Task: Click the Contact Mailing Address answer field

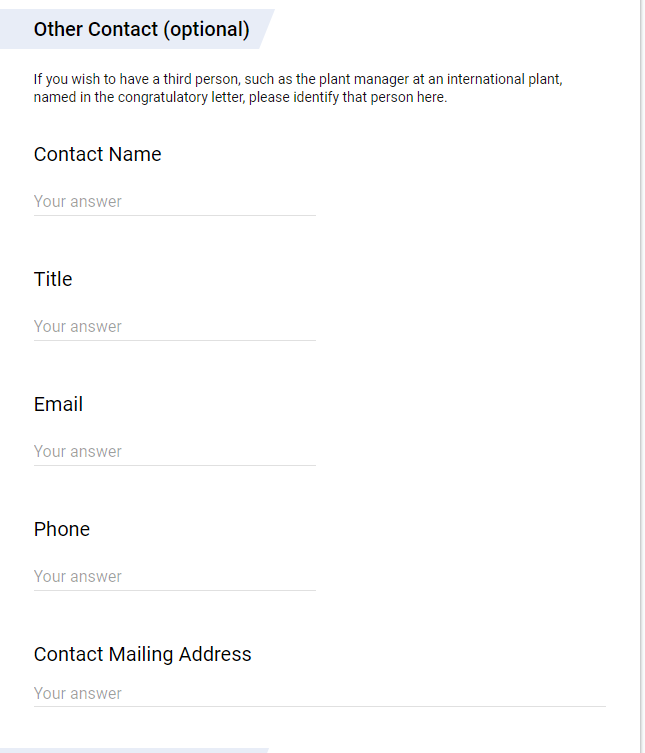Action: point(319,694)
